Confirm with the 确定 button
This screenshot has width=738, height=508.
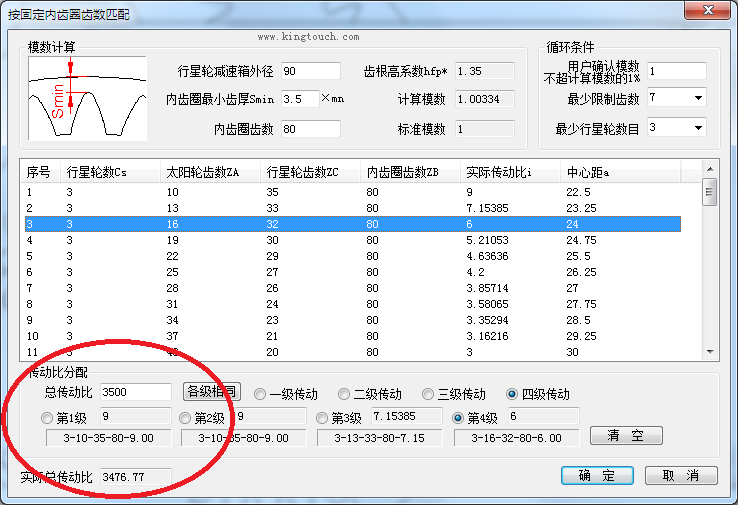(x=597, y=476)
